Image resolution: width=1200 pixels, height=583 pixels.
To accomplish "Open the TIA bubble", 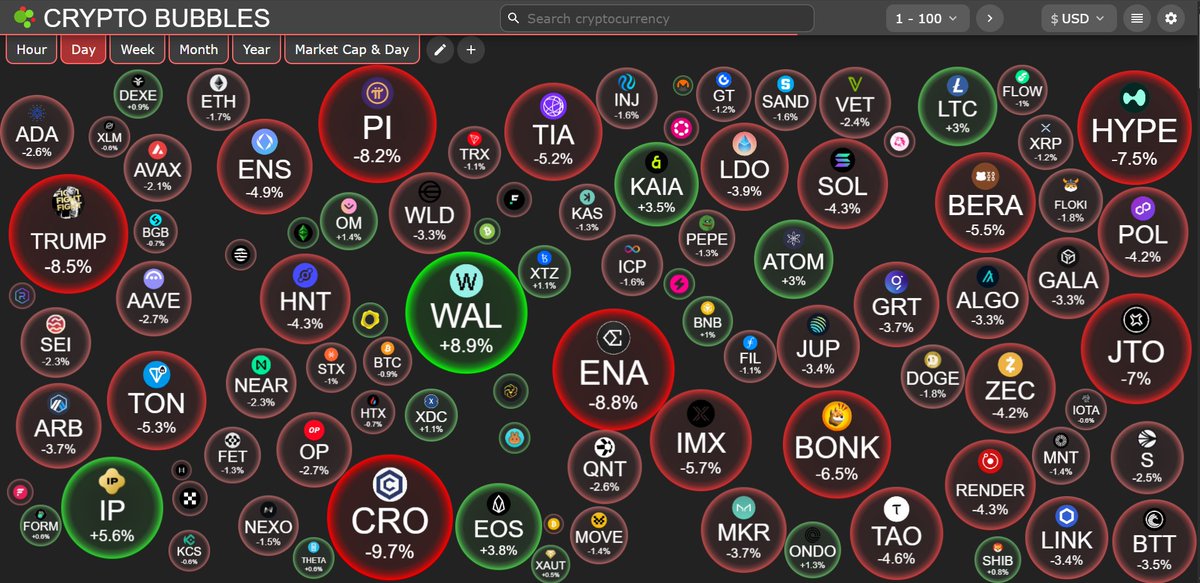I will (553, 134).
